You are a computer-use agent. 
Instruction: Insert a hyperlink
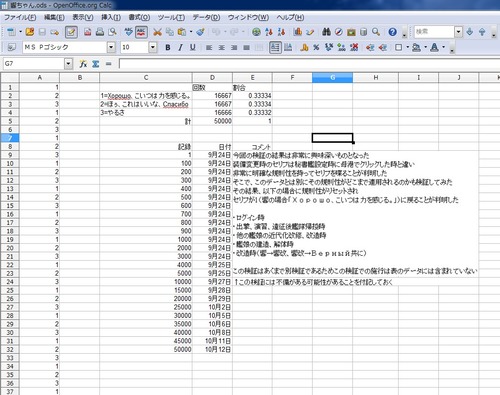tap(256, 32)
